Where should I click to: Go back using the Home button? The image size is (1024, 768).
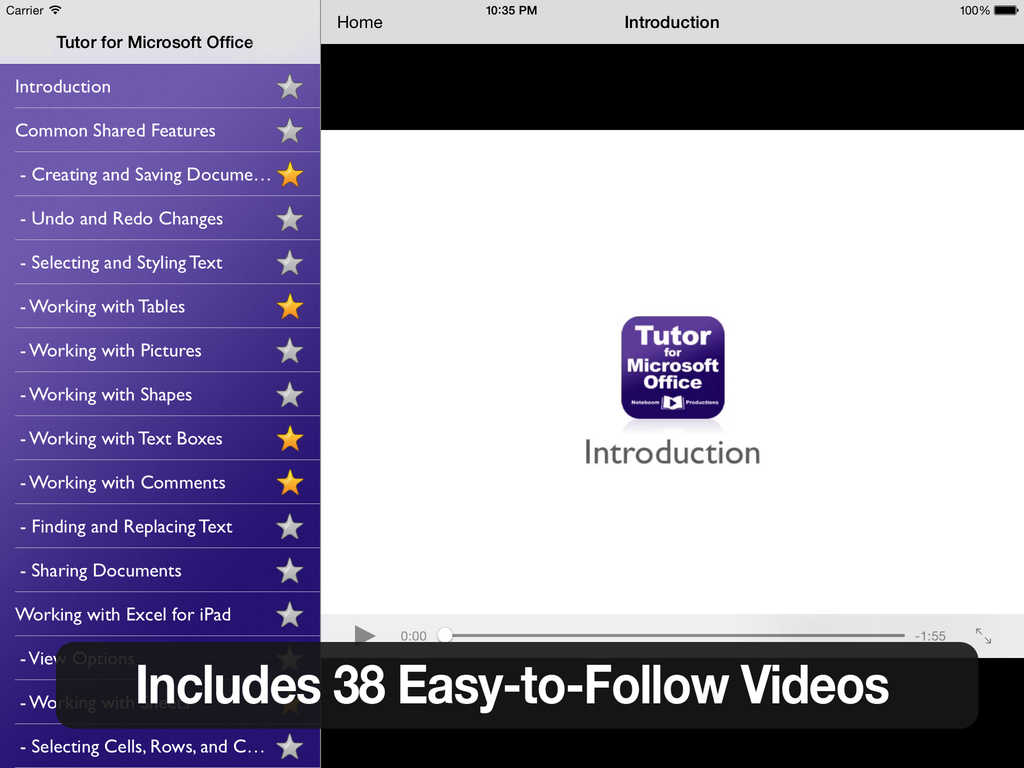(359, 22)
